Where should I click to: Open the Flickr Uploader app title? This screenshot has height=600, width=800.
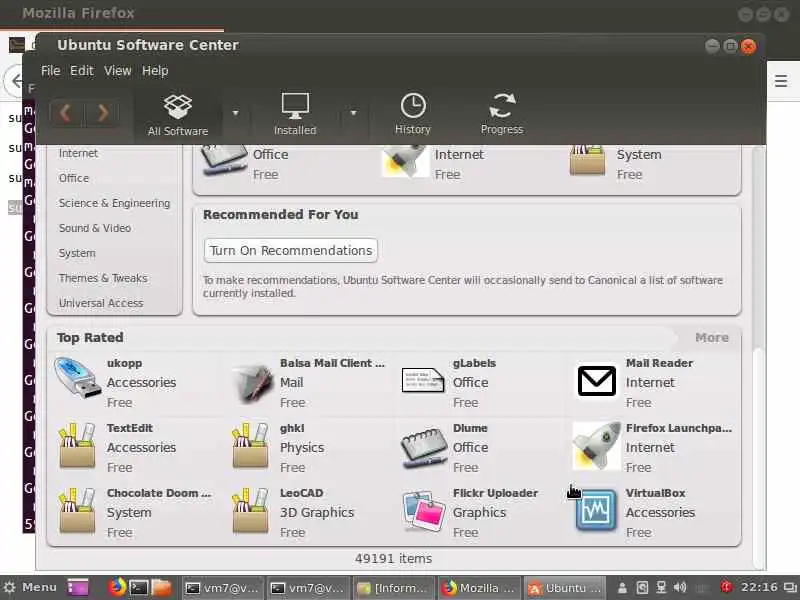coord(495,493)
